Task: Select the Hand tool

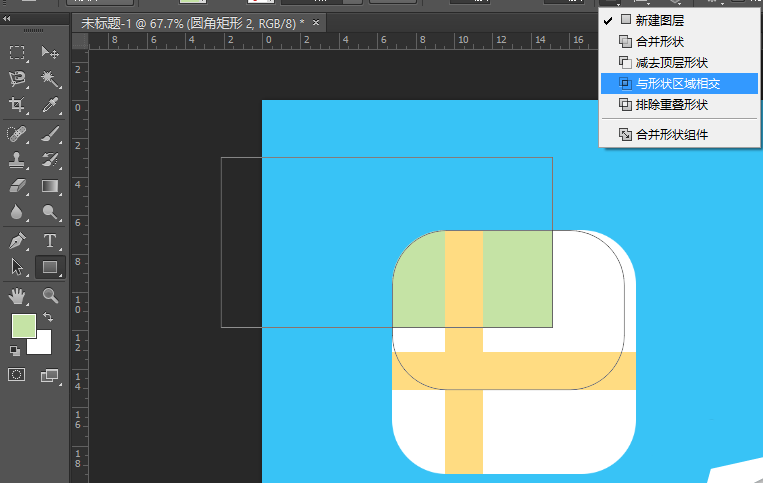Action: [x=17, y=295]
